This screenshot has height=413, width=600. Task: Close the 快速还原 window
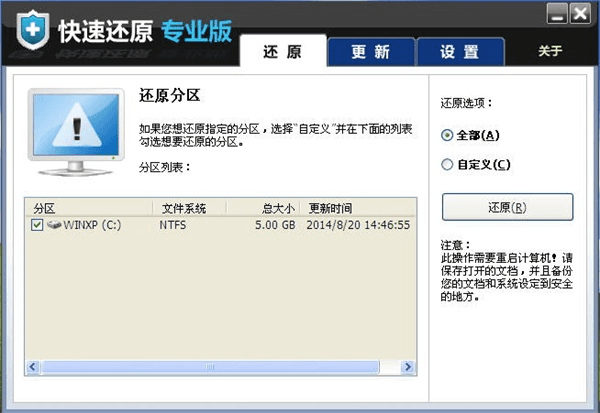[x=580, y=14]
